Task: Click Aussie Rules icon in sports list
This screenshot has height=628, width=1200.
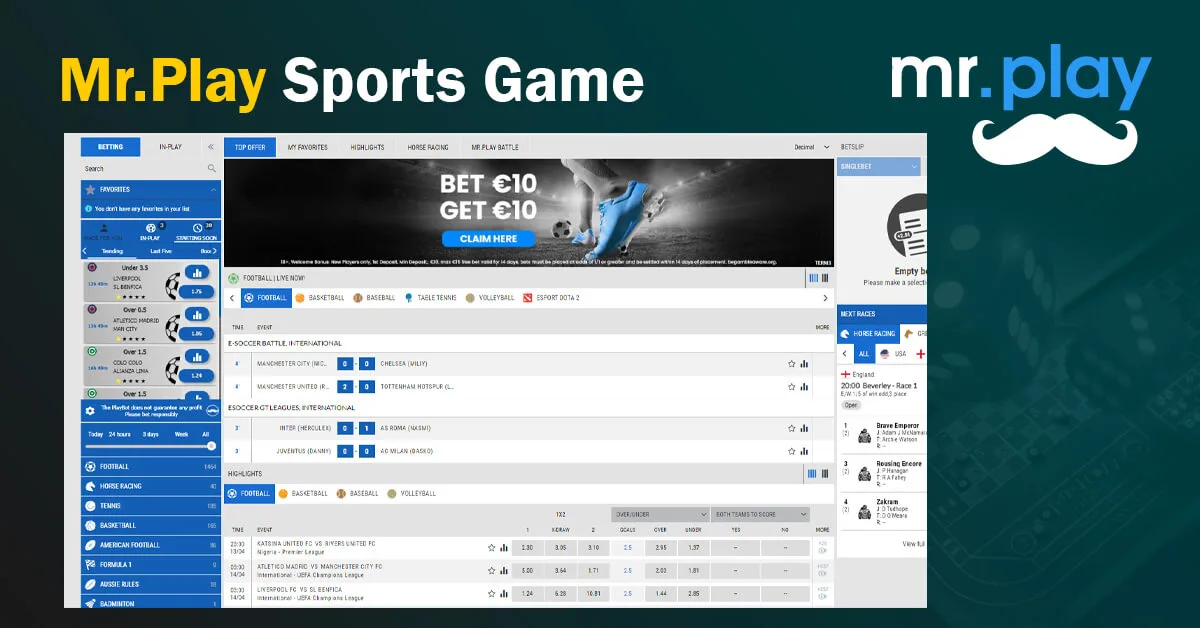Action: click(x=91, y=584)
